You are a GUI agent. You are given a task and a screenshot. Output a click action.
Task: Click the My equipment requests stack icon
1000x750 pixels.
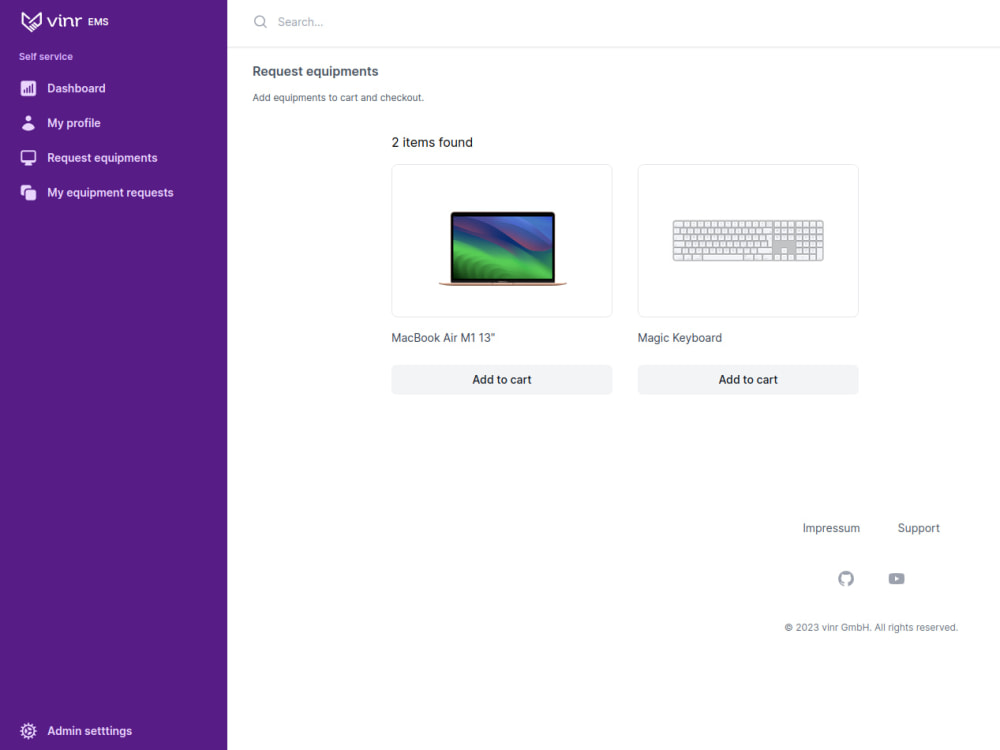coord(28,193)
